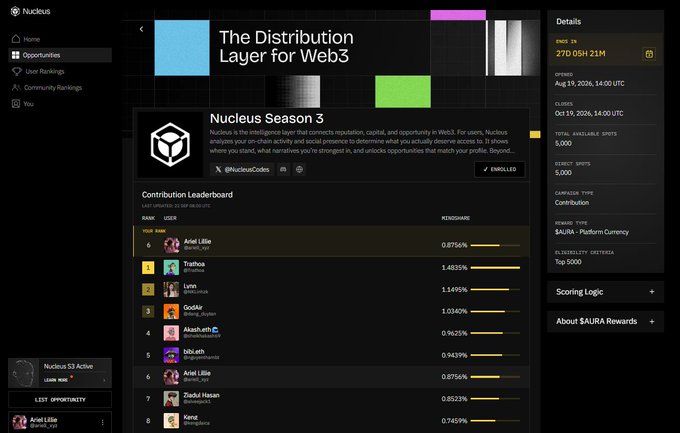This screenshot has height=433, width=680.
Task: Click the rank 3 badge
Action: pos(148,311)
